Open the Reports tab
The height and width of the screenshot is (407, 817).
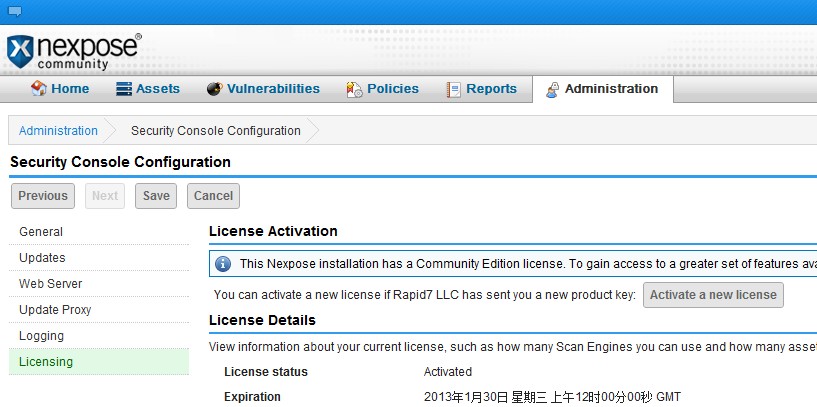point(481,89)
